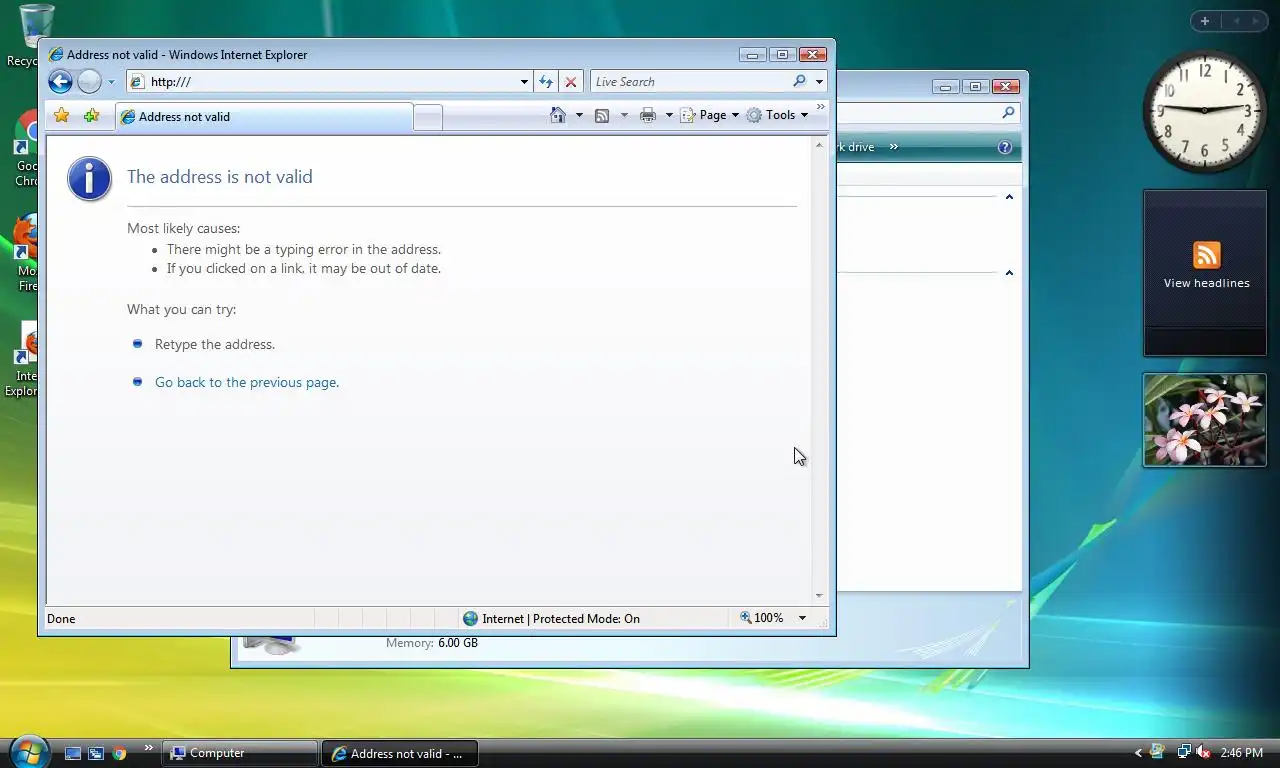The image size is (1280, 768).
Task: Select the Address not valid tab
Action: point(264,117)
